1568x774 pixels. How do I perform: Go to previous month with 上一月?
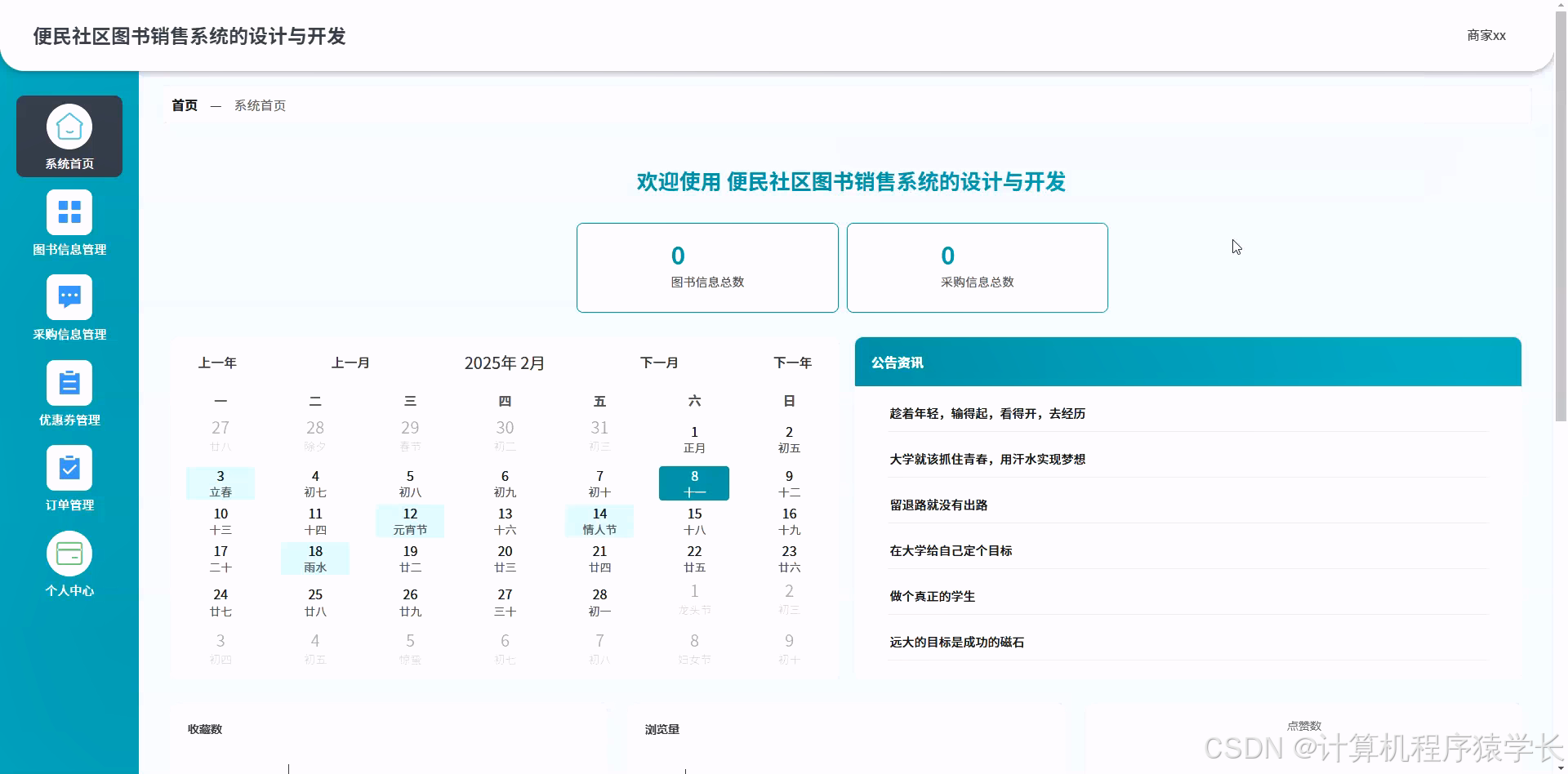350,363
